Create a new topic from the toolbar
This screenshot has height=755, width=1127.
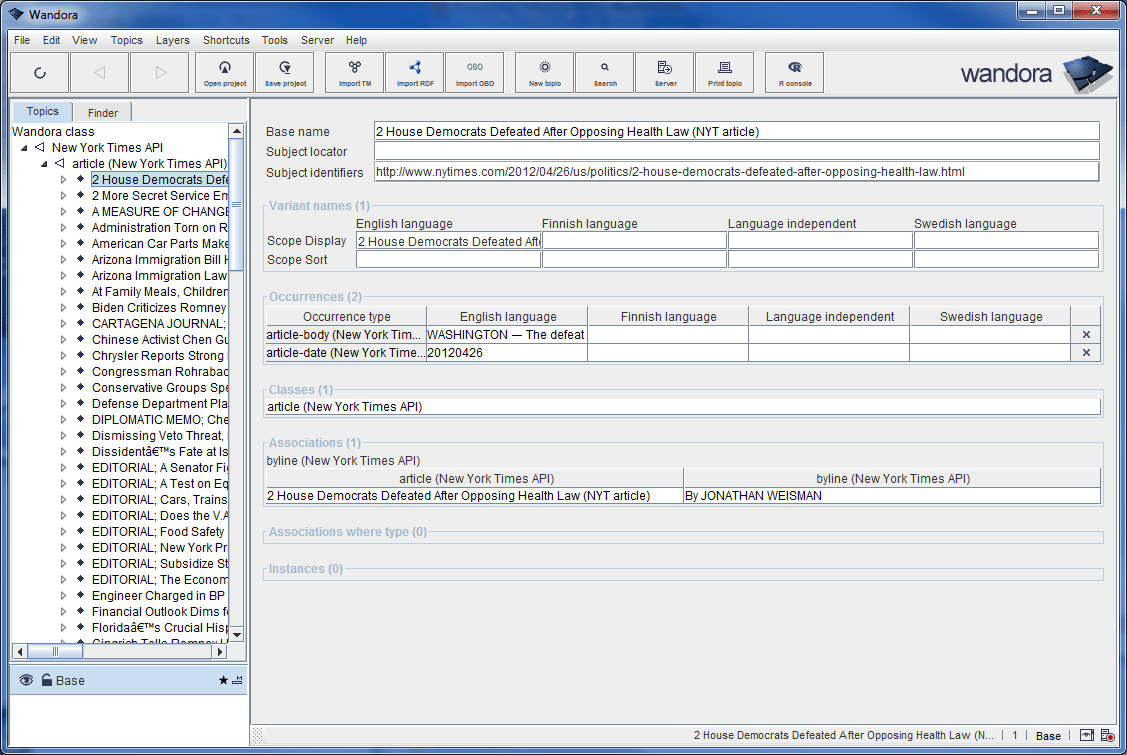545,73
